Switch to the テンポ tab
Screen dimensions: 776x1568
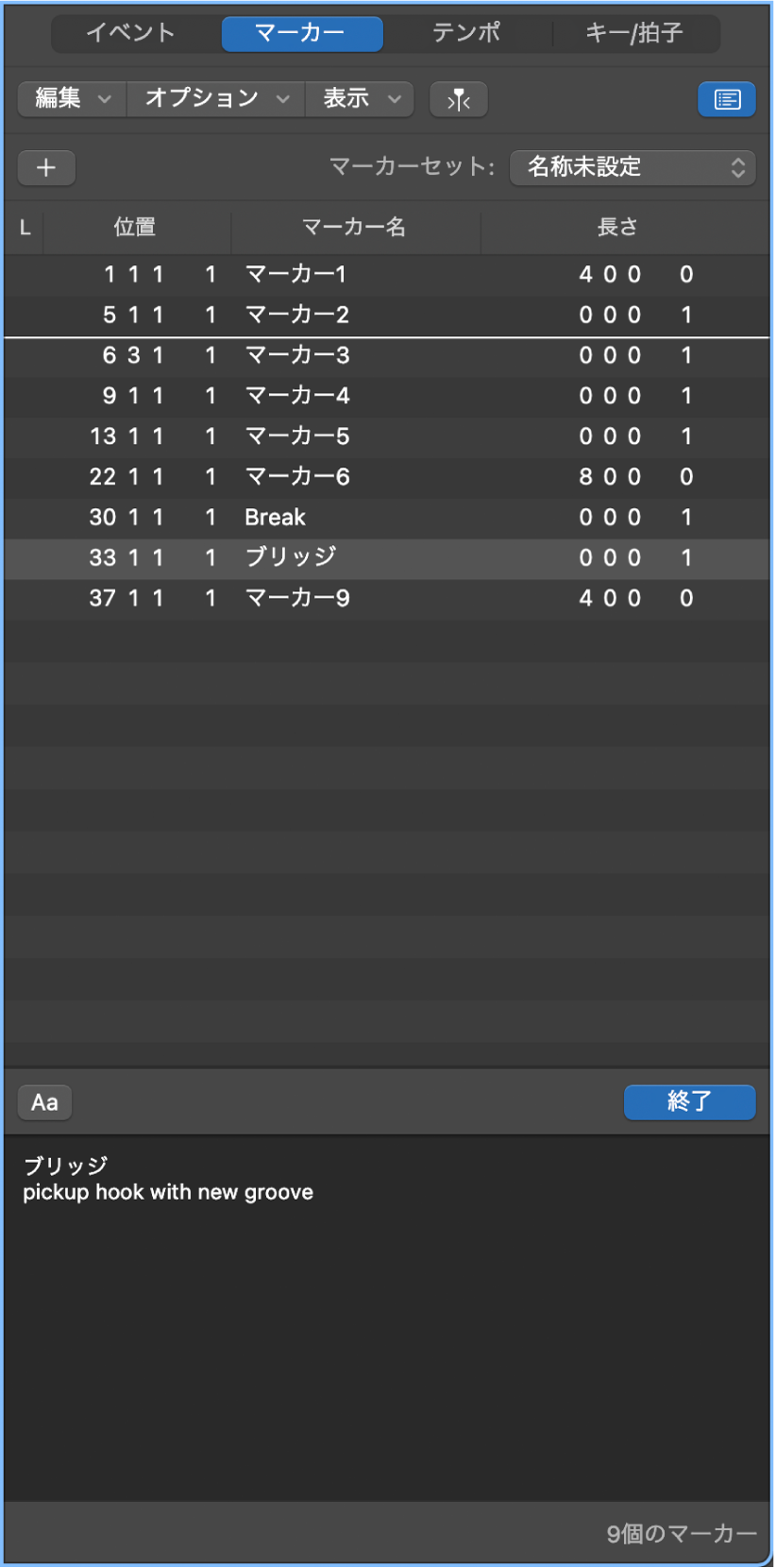click(467, 33)
